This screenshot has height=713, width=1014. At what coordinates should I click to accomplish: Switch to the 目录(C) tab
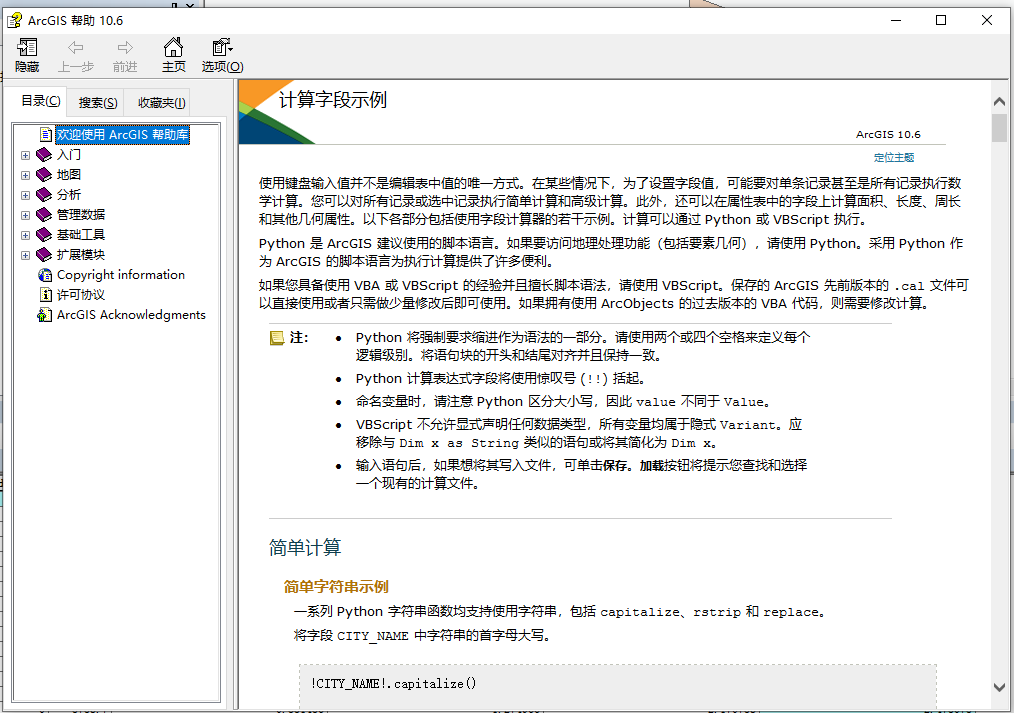[x=40, y=101]
